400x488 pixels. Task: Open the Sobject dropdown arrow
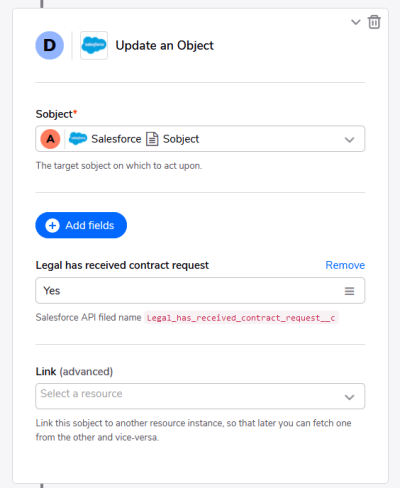[349, 140]
